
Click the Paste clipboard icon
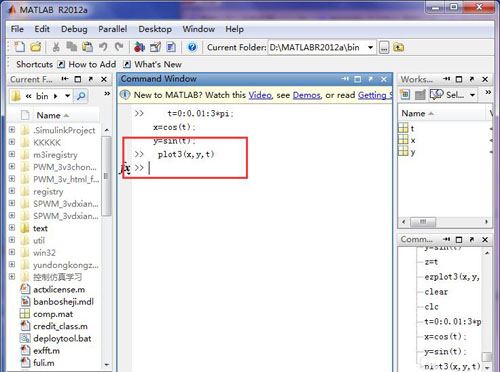click(87, 47)
